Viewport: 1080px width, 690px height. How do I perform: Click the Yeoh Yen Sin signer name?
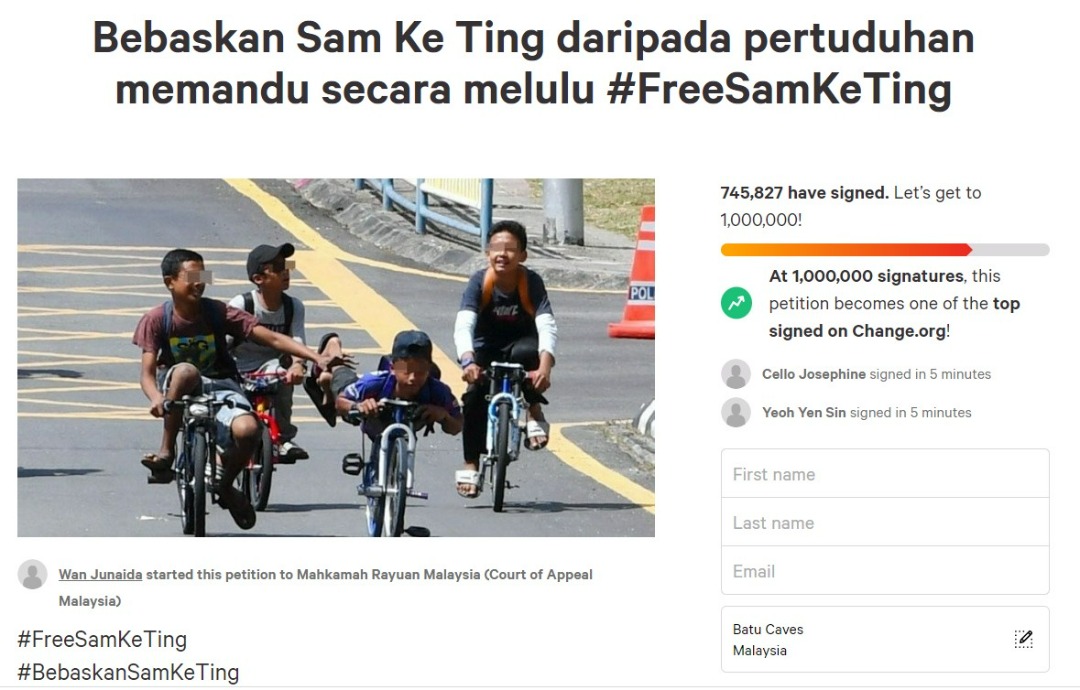click(804, 412)
